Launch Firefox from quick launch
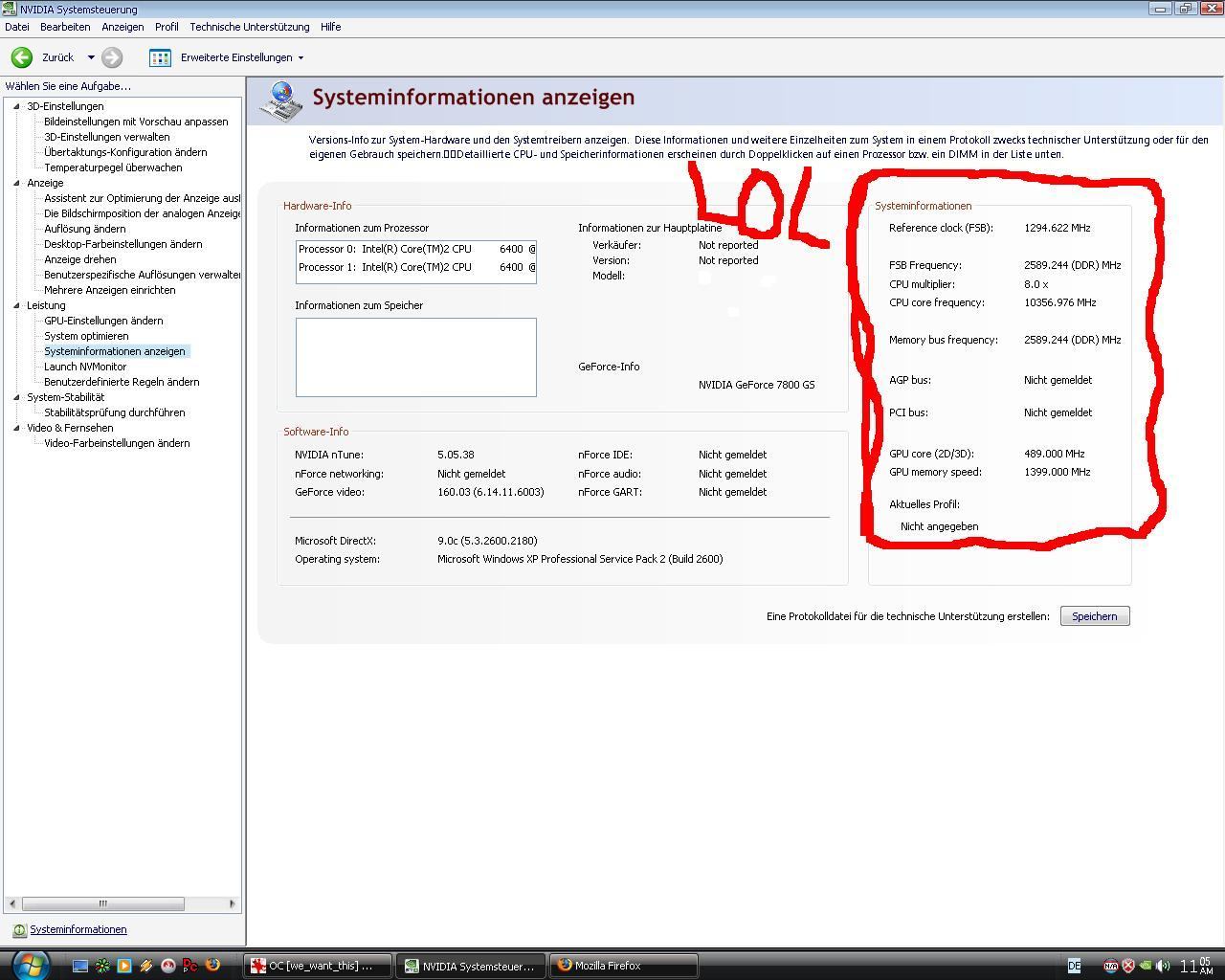This screenshot has height=980, width=1225. pyautogui.click(x=212, y=966)
